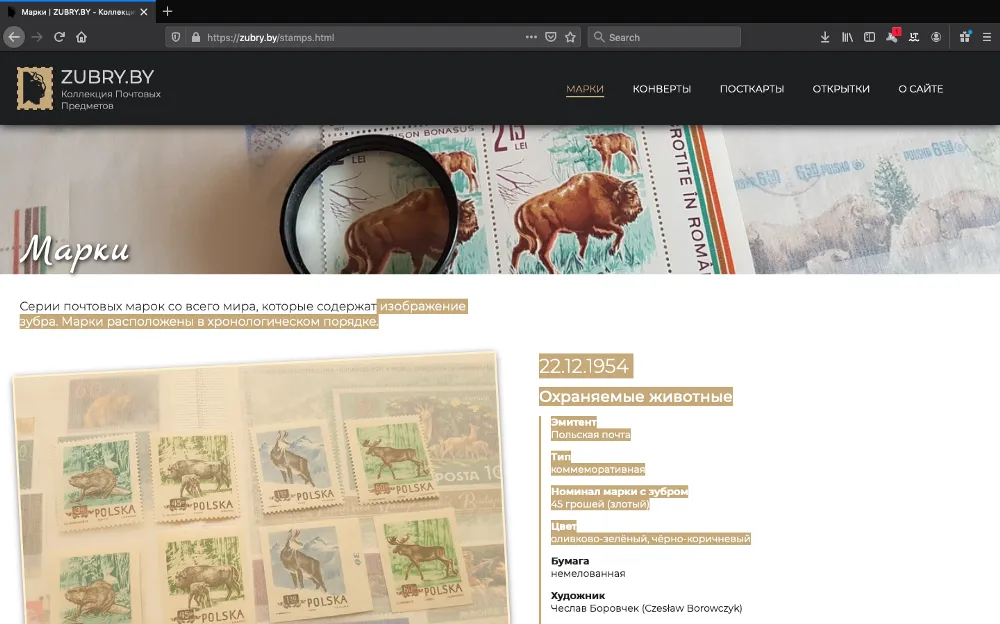Click the date 22.12.1954 heading
This screenshot has height=624, width=1000.
point(584,366)
